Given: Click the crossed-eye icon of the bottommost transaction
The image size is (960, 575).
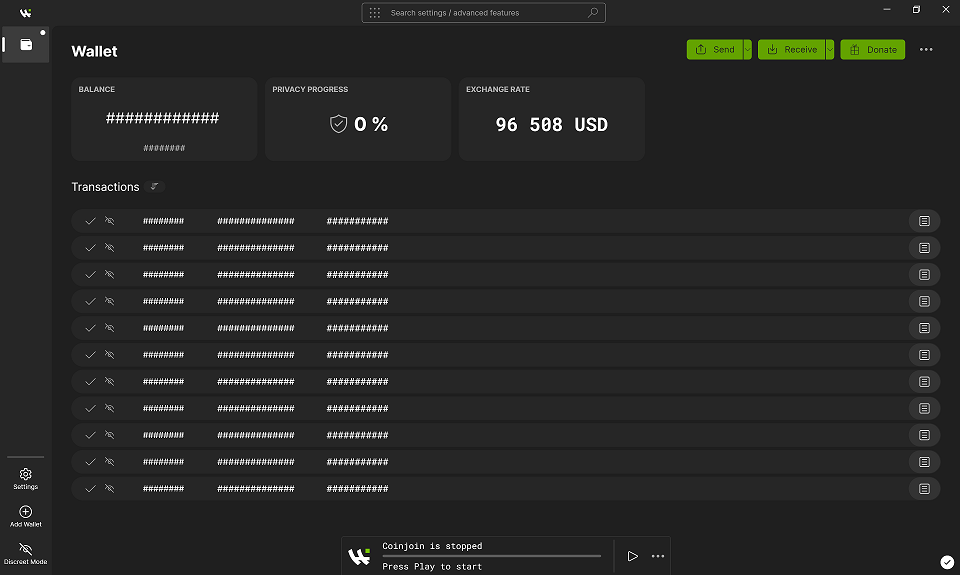Looking at the screenshot, I should (110, 488).
